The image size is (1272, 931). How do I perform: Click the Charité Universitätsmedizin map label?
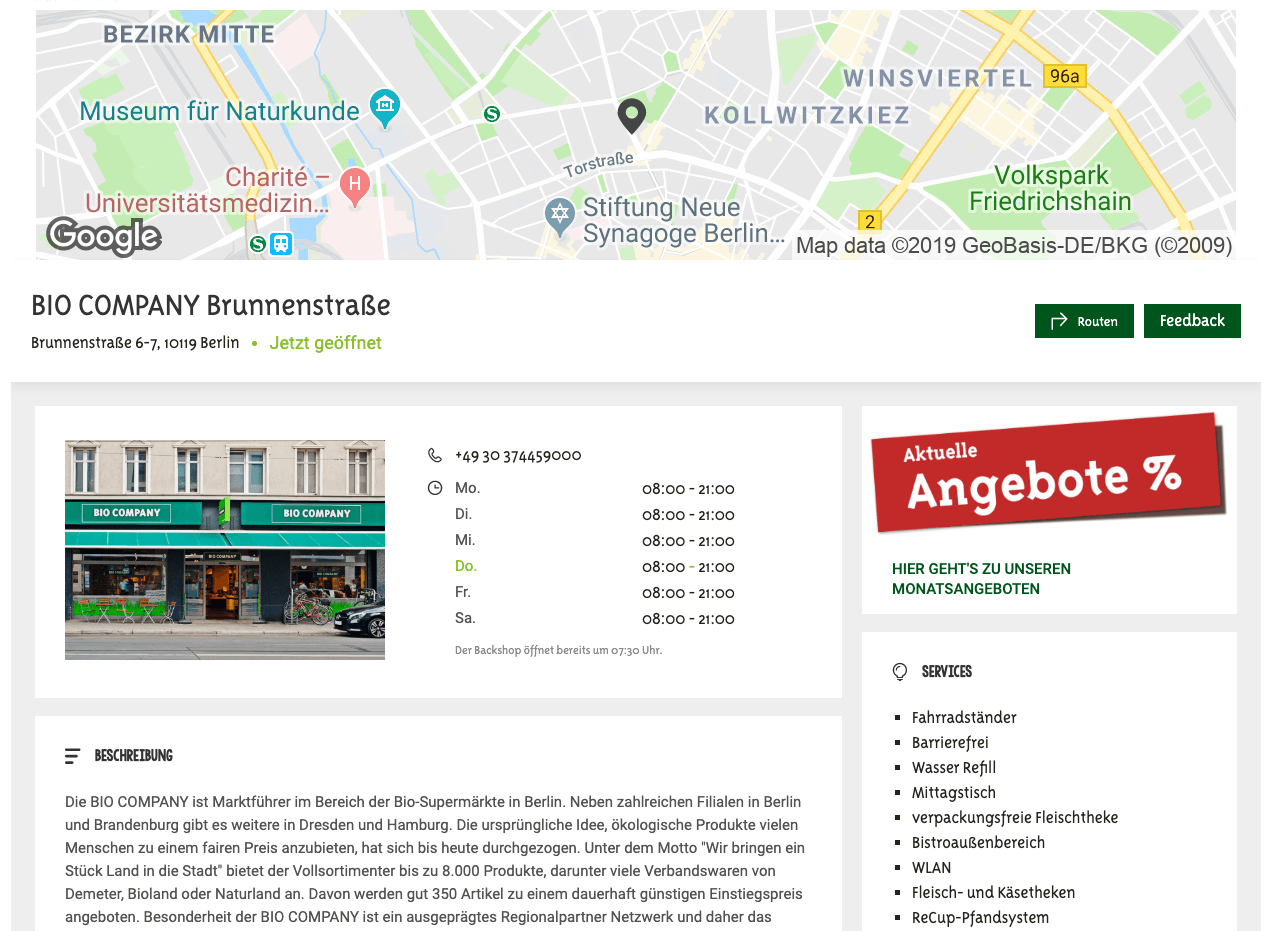[x=207, y=191]
